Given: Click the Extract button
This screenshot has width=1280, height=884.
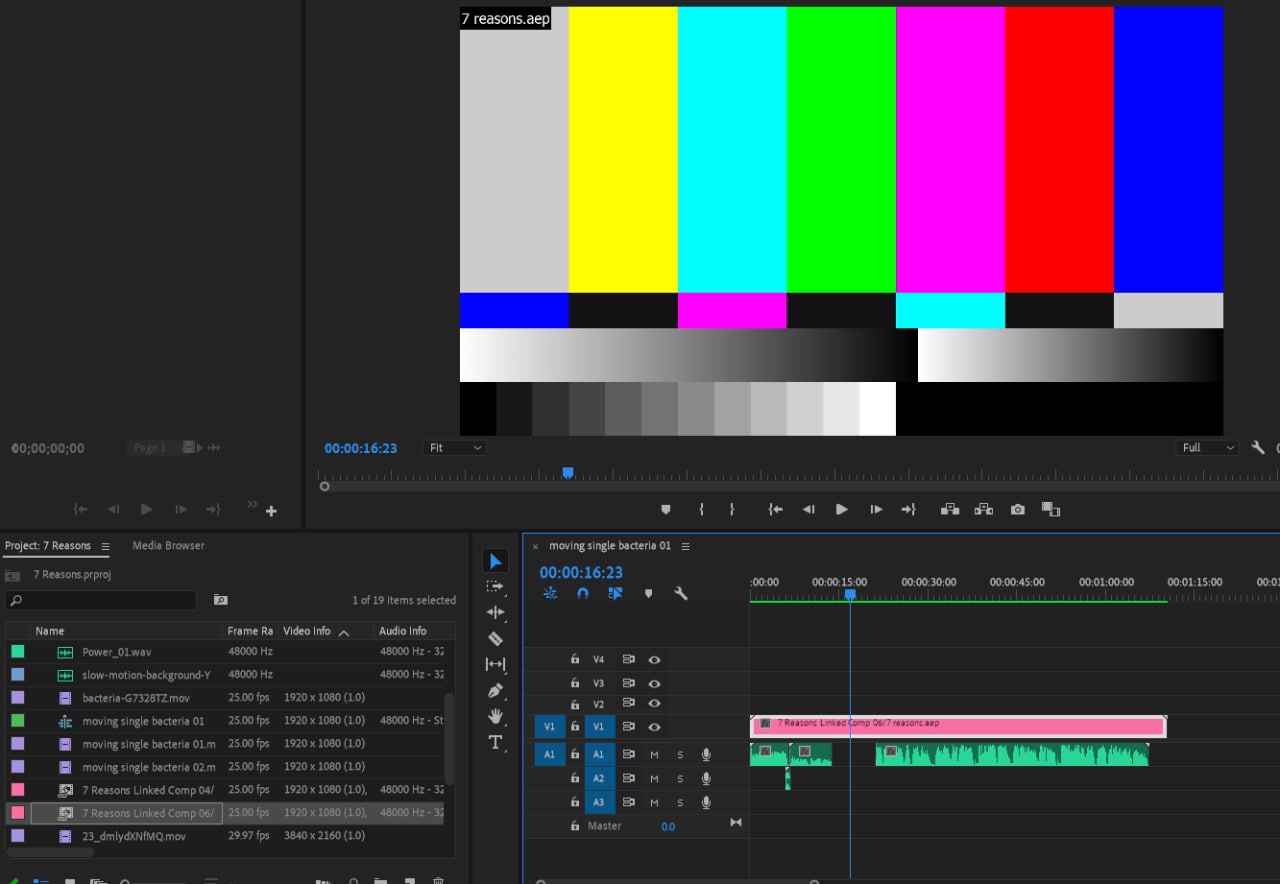Looking at the screenshot, I should click(984, 509).
